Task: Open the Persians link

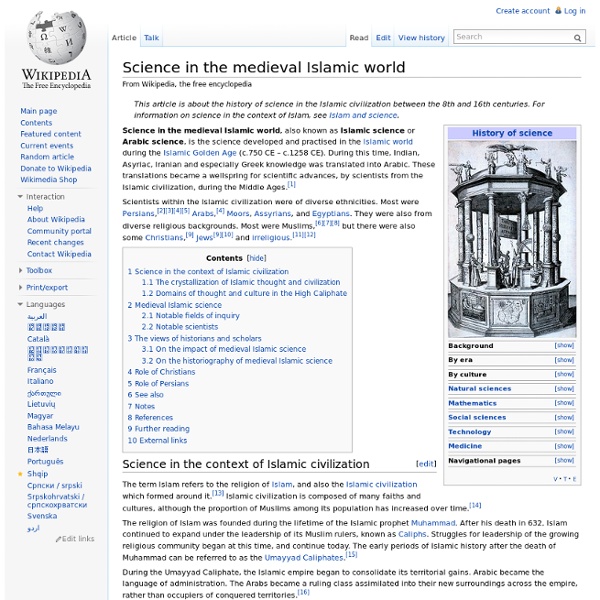Action: coord(139,214)
